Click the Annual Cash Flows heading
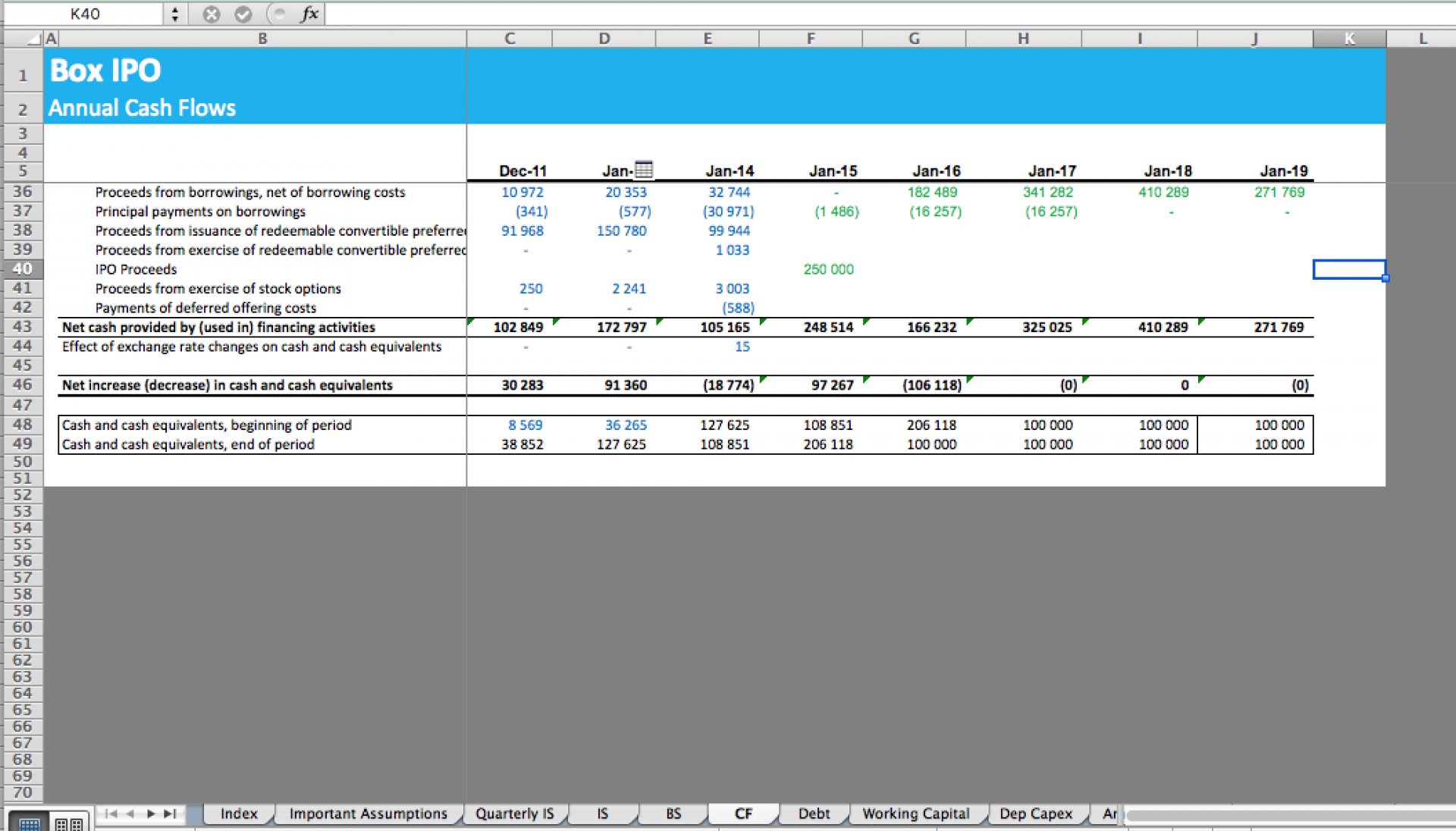Viewport: 1456px width, 831px height. tap(143, 108)
